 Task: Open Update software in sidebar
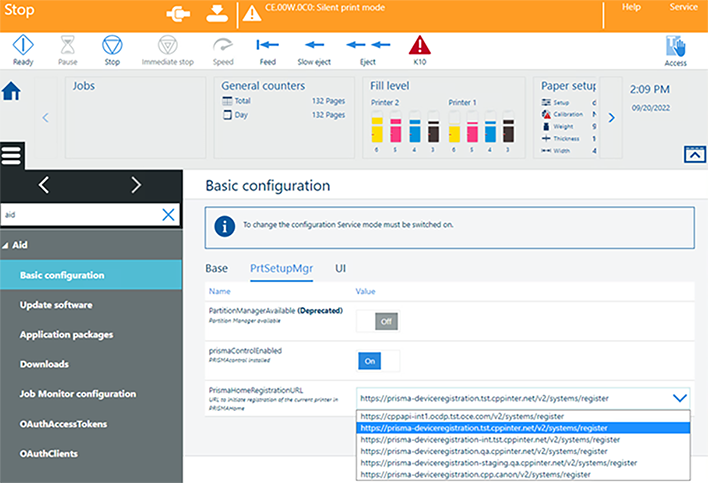[x=56, y=305]
